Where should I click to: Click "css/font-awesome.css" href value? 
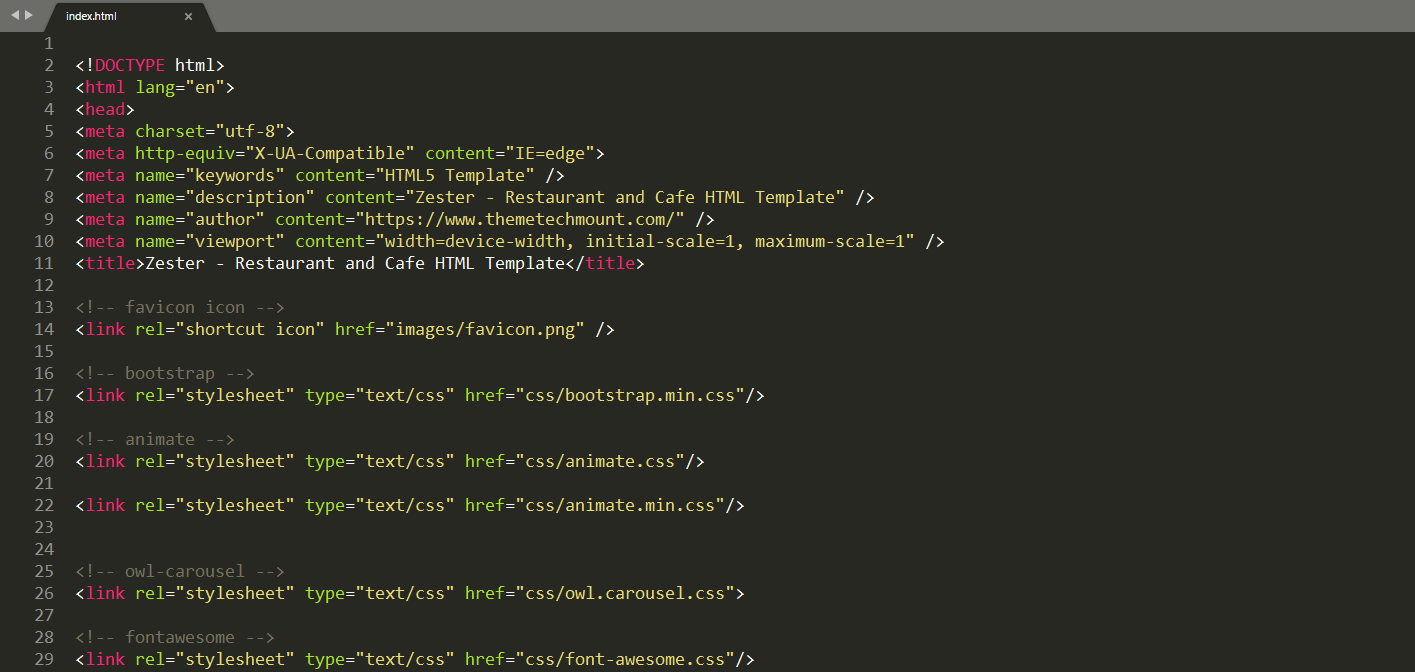pyautogui.click(x=625, y=659)
